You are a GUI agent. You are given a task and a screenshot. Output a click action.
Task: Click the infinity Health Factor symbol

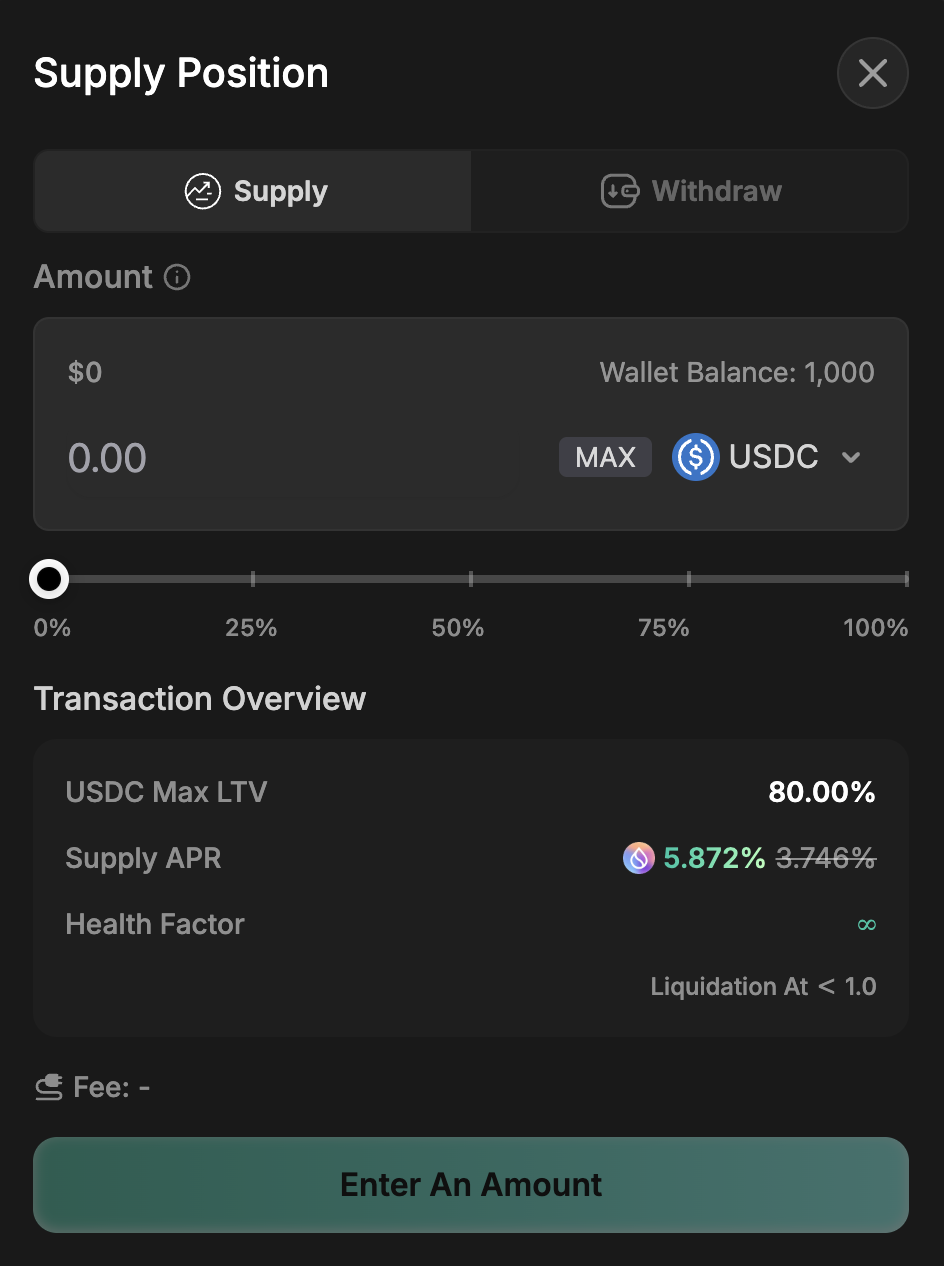click(866, 925)
